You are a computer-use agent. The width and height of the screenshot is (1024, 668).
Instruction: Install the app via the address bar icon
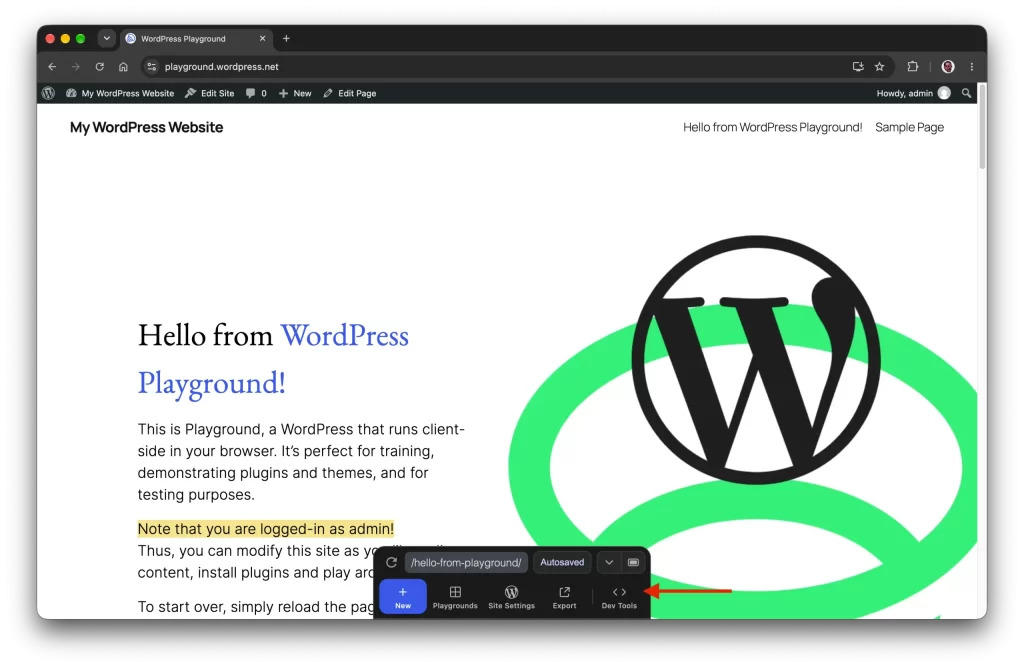coord(857,67)
